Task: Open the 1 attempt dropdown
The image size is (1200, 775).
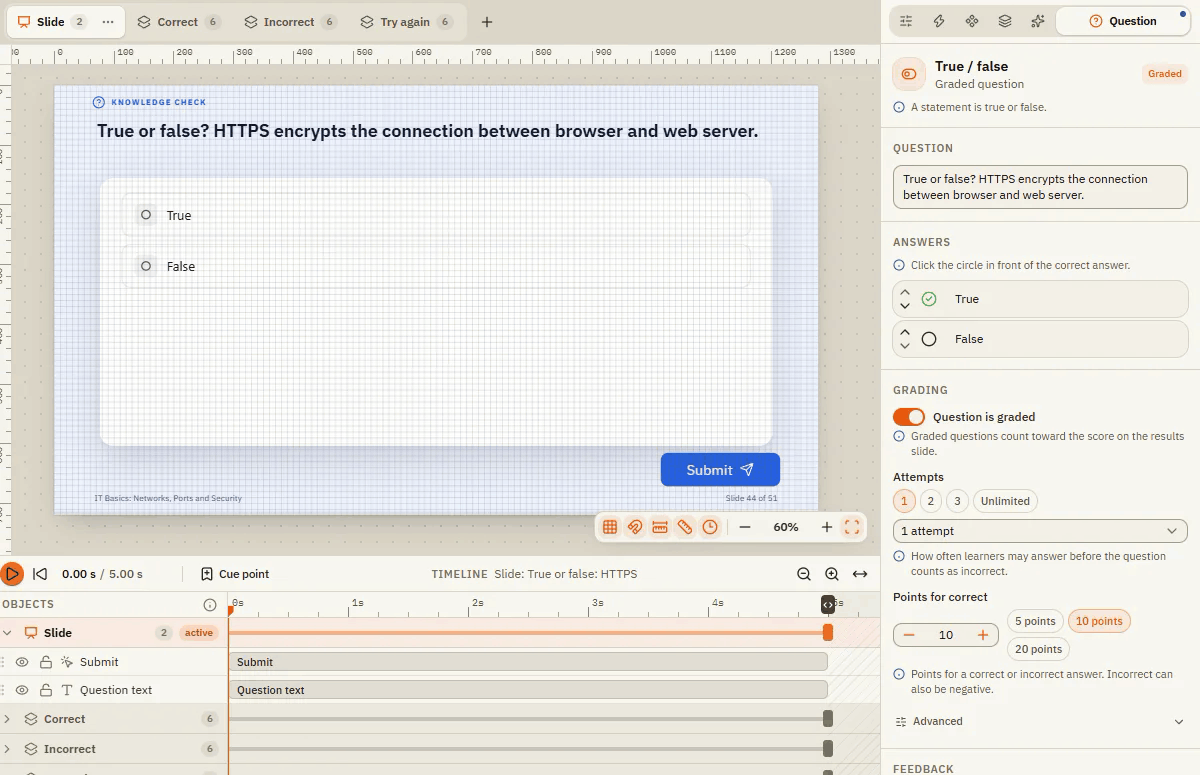Action: 1040,531
